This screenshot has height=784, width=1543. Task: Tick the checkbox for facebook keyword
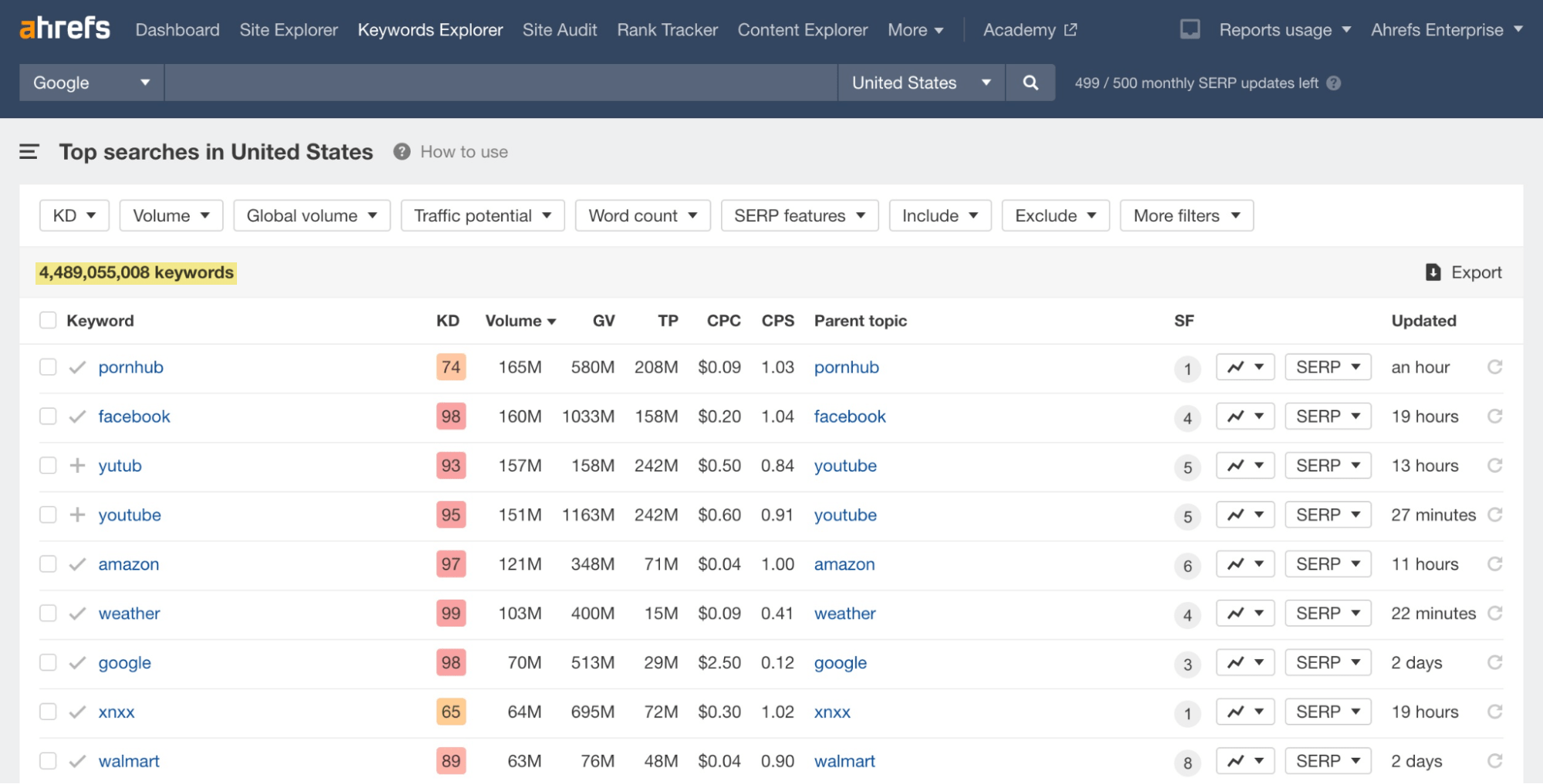[48, 417]
